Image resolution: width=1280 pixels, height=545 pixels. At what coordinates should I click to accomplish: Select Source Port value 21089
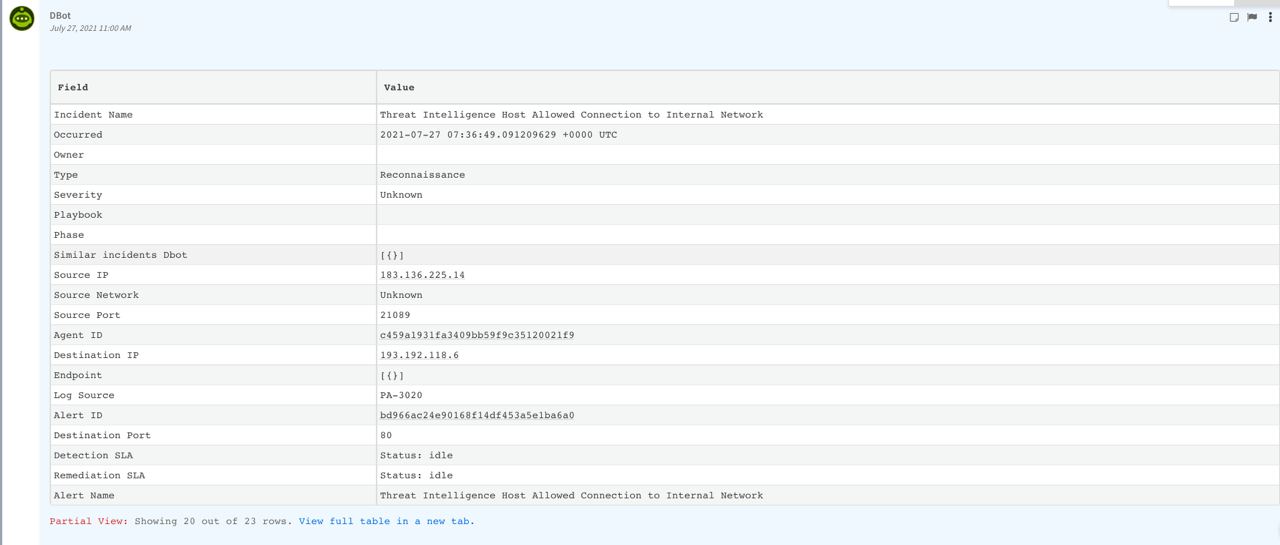pyautogui.click(x=395, y=315)
